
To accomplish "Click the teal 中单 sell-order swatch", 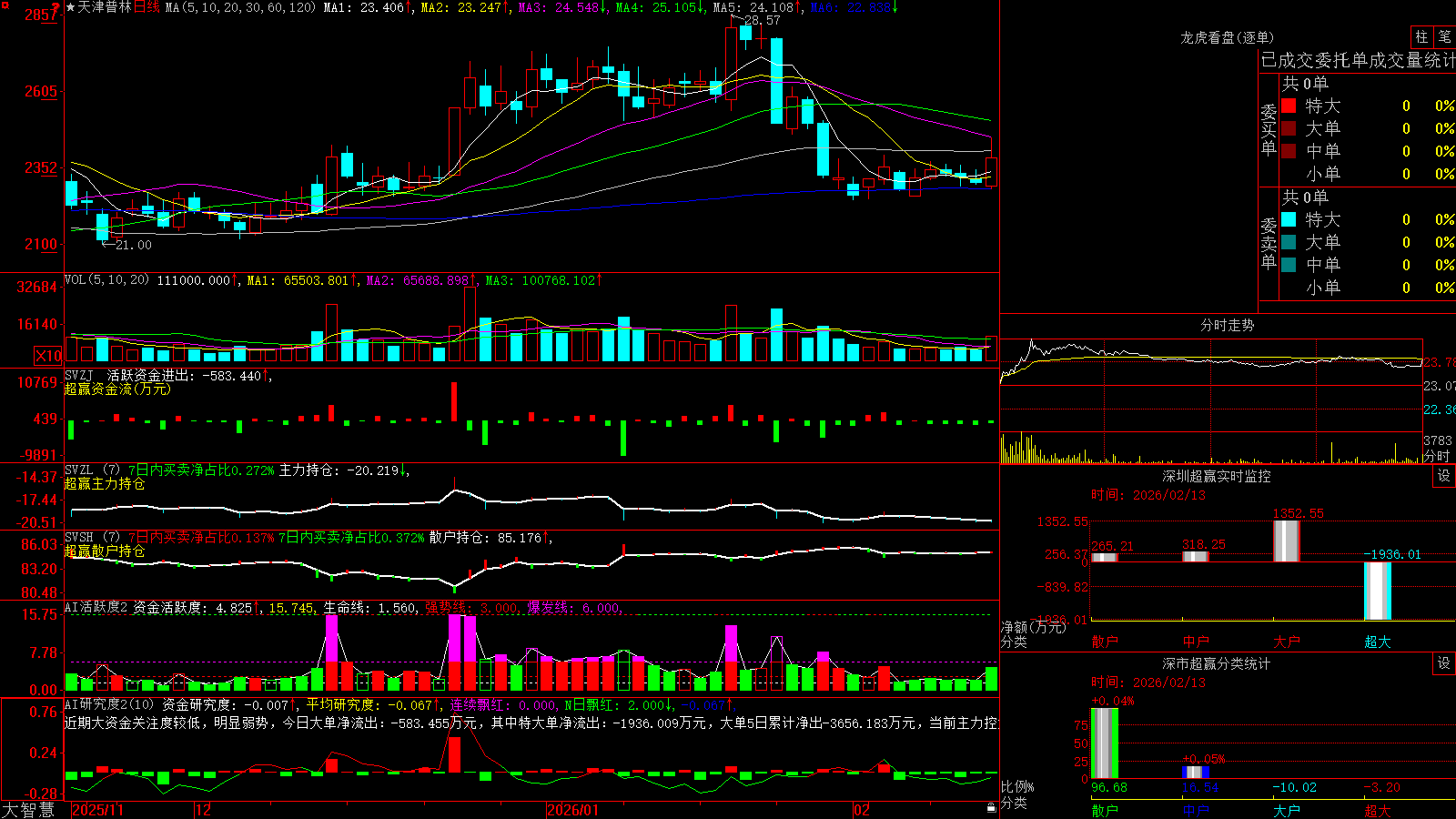I will [1289, 265].
